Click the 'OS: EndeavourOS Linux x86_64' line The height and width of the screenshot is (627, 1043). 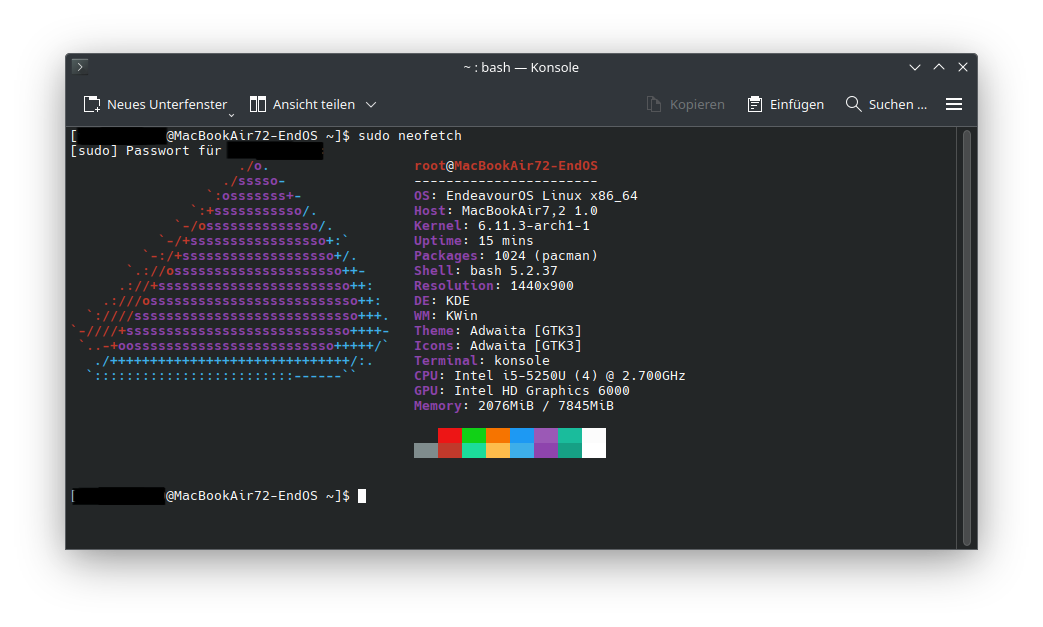point(525,195)
